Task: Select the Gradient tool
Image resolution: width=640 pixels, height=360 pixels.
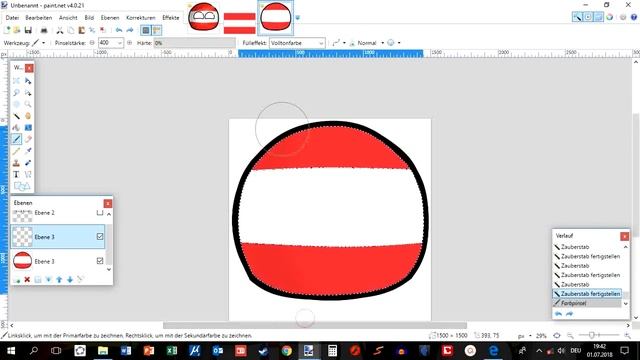Action: click(28, 128)
